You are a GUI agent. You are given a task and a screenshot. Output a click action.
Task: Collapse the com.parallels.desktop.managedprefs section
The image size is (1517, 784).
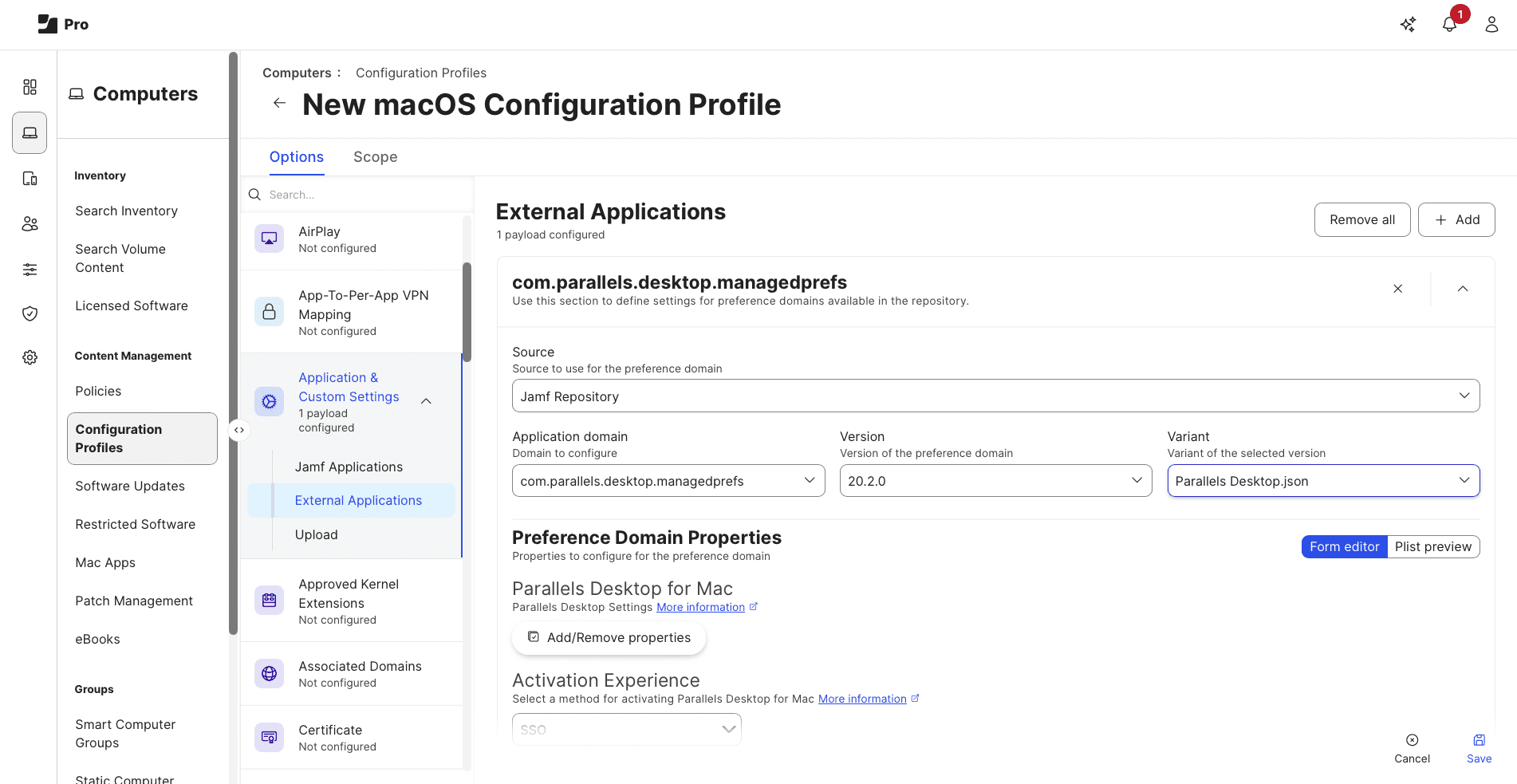(x=1462, y=289)
